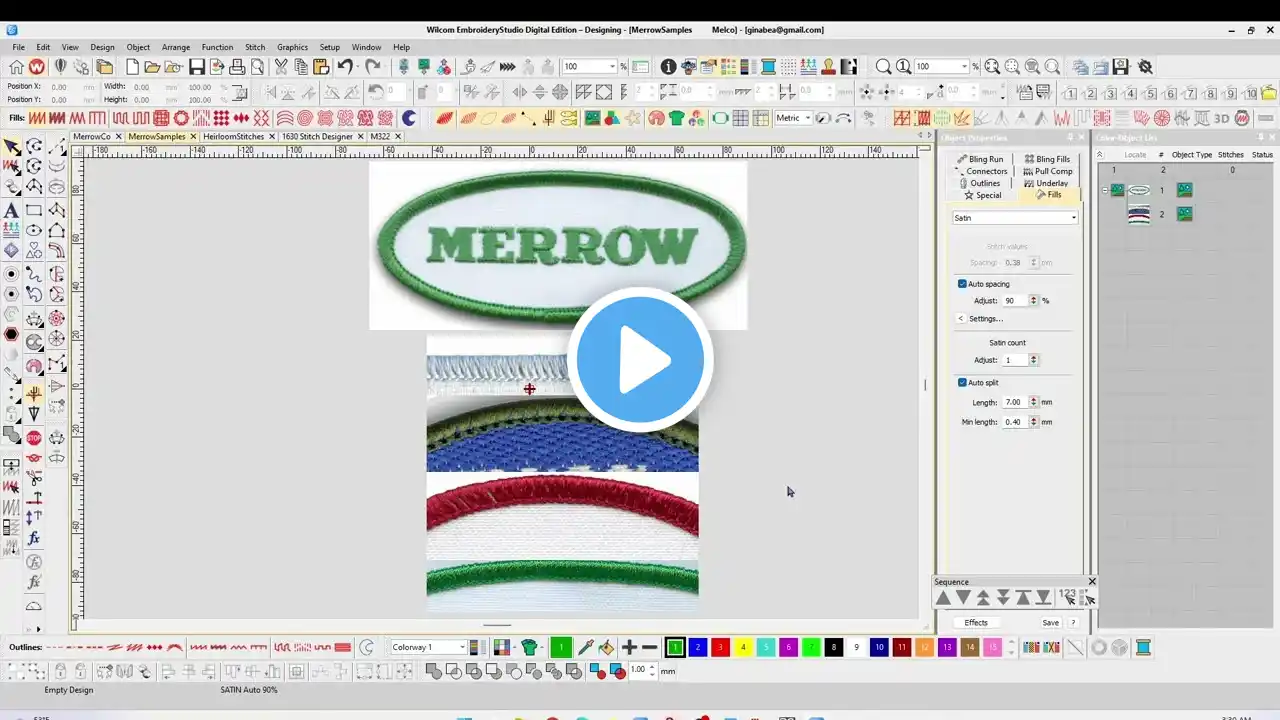Open the File menu
Viewport: 1280px width, 720px height.
(x=19, y=47)
